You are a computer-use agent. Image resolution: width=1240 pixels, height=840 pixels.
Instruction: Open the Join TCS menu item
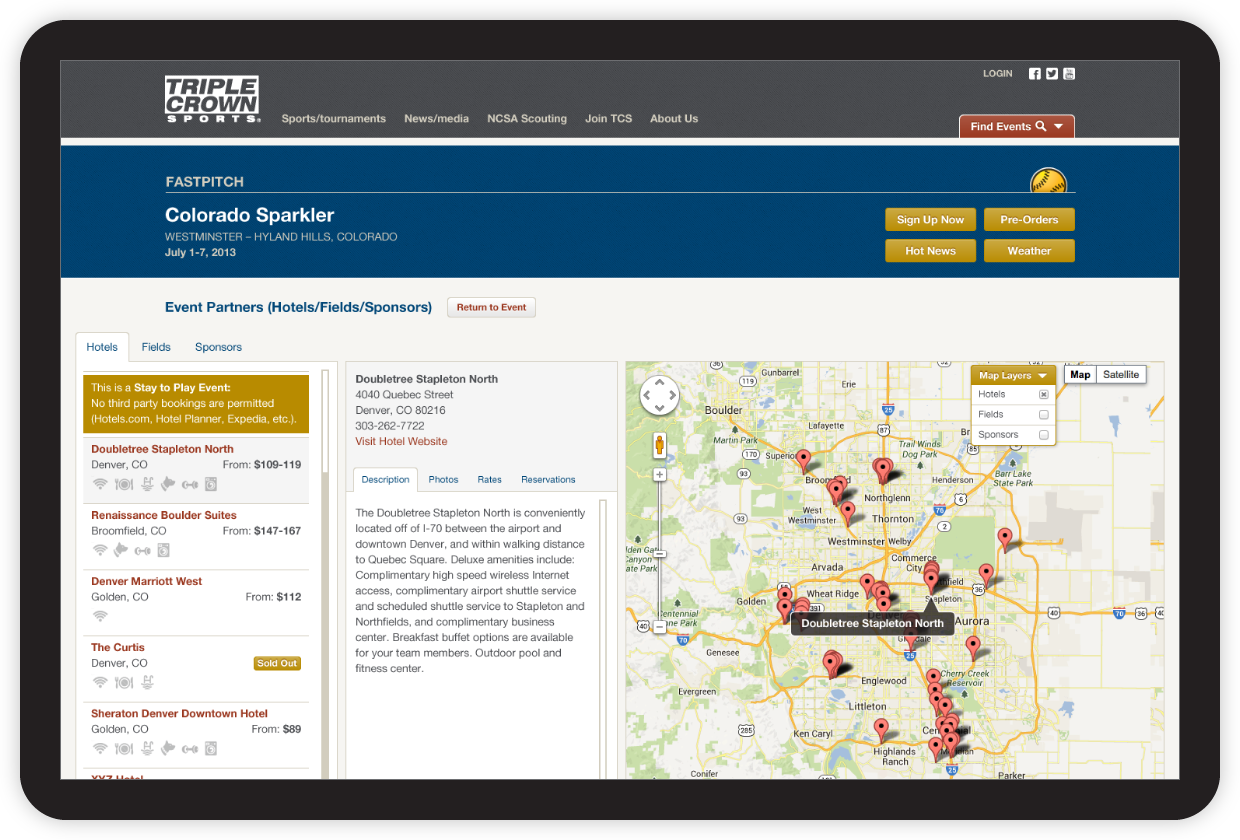pyautogui.click(x=608, y=118)
